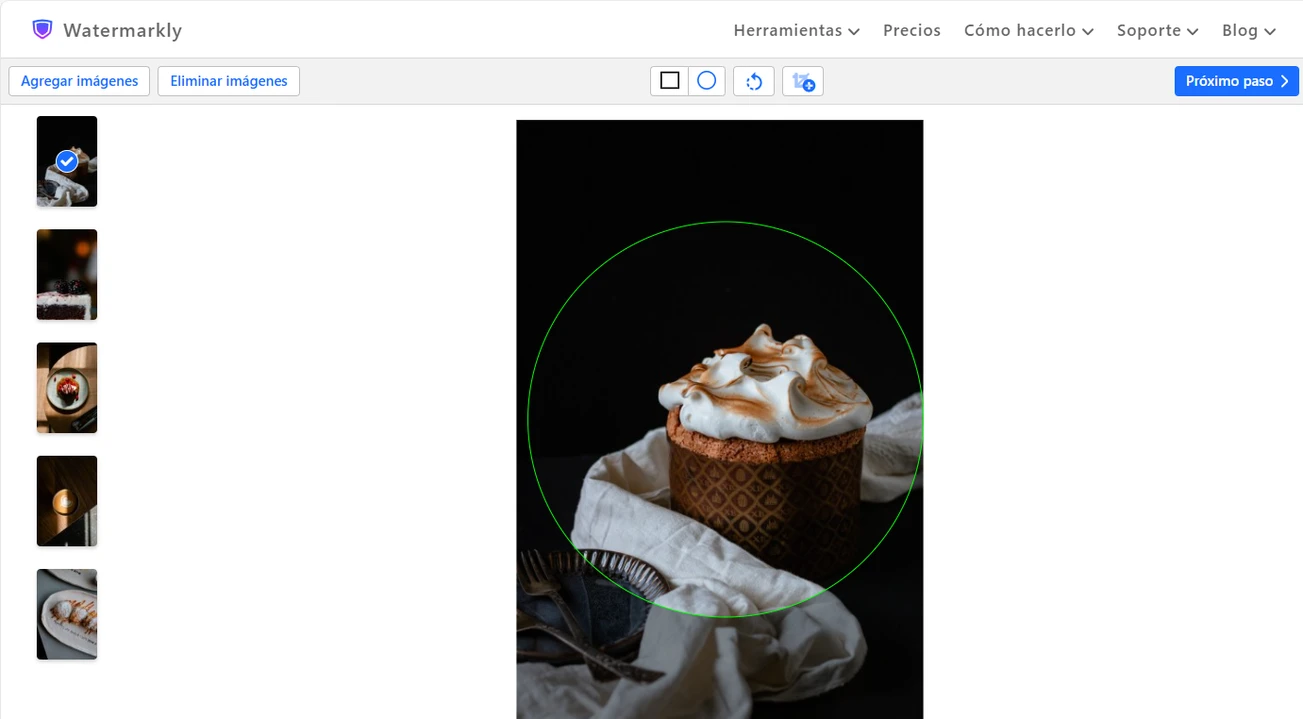Select the circle crop shape
1303x719 pixels.
tap(706, 81)
